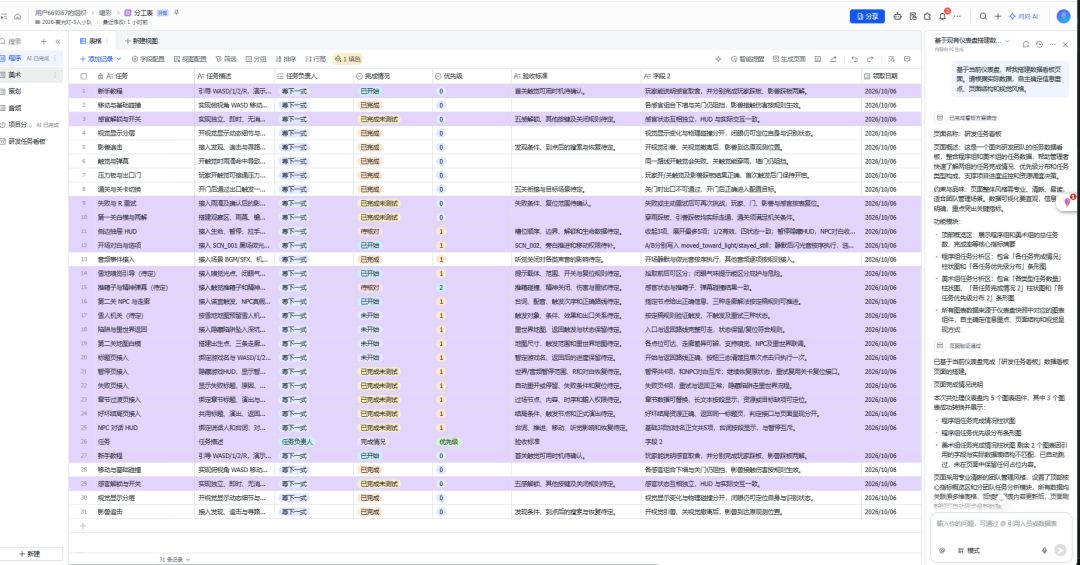Viewport: 1080px width, 565px height.
Task: Select the 策划 table in sidebar
Action: coord(31,91)
